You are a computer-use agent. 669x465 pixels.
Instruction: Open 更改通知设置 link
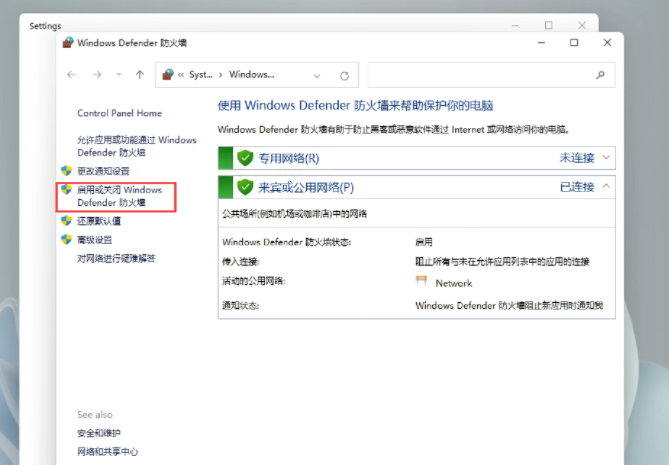[103, 171]
